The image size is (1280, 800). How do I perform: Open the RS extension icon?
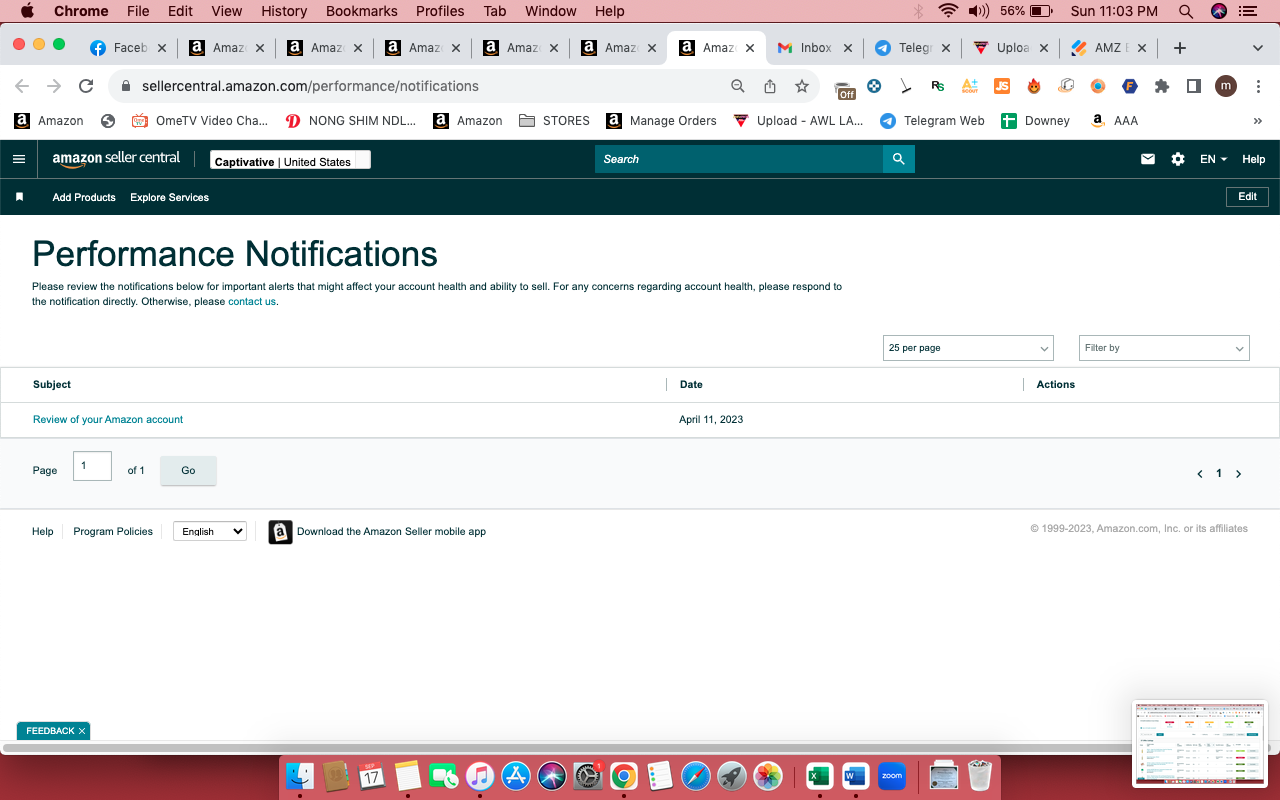938,86
